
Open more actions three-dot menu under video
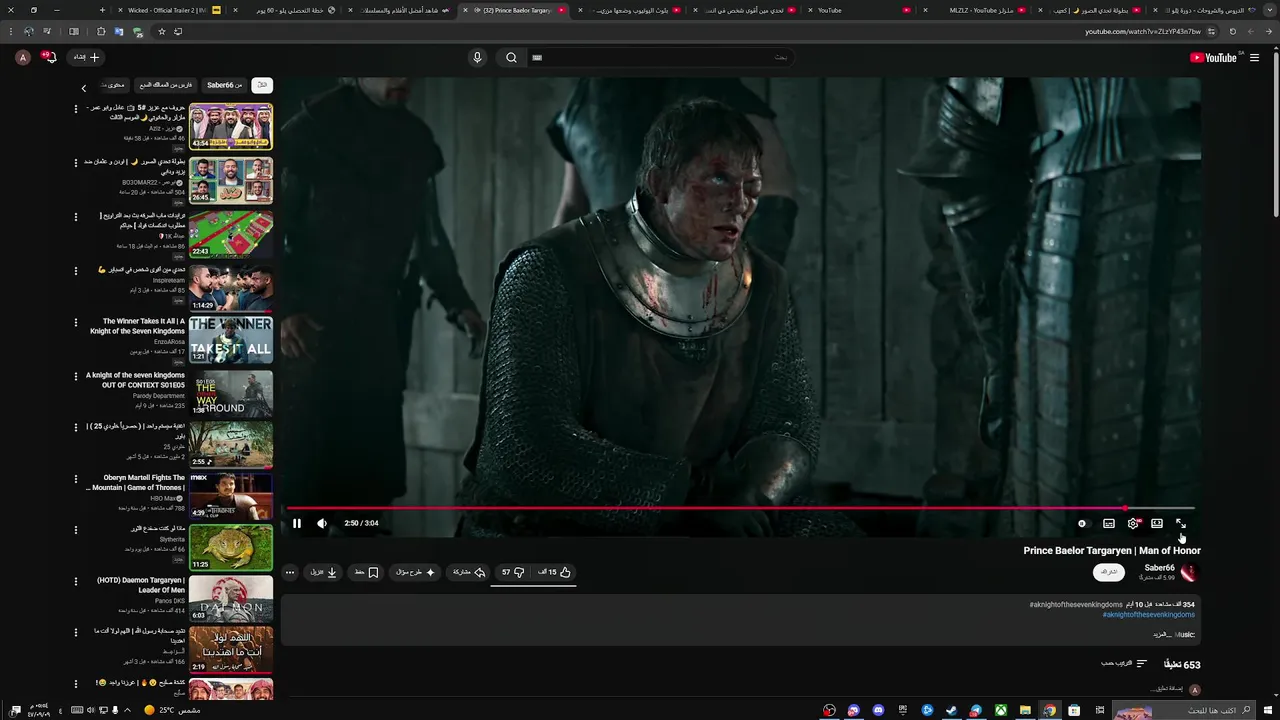(290, 572)
